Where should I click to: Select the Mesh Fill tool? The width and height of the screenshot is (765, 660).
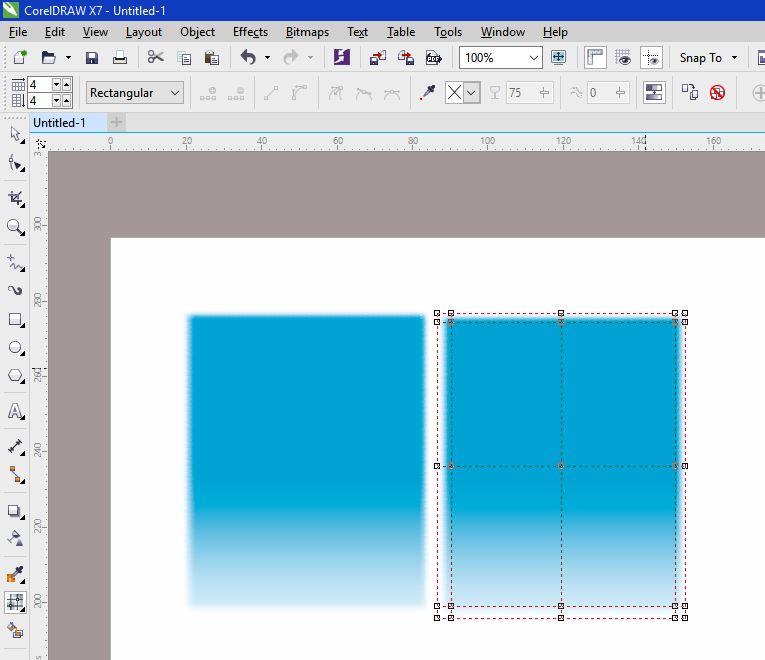pyautogui.click(x=16, y=602)
